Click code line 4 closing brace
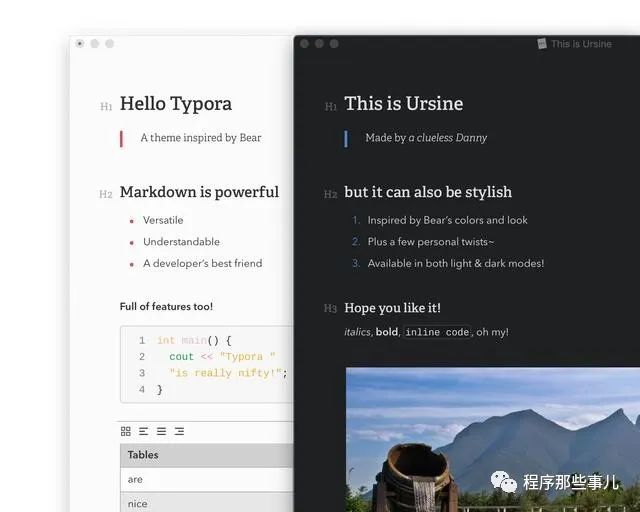 (160, 390)
